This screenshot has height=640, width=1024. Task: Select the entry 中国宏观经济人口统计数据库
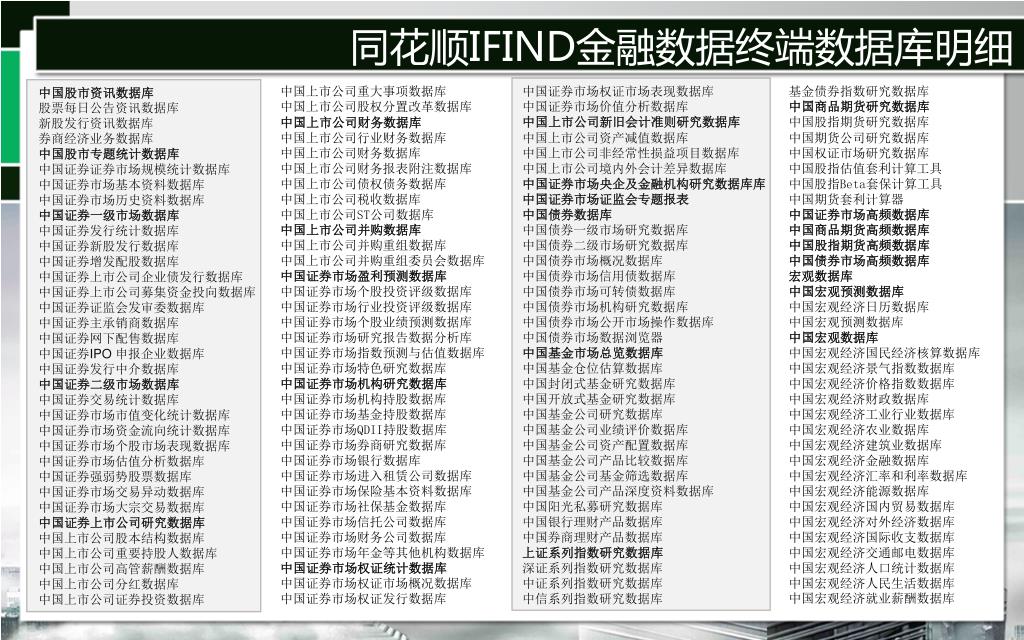point(872,568)
